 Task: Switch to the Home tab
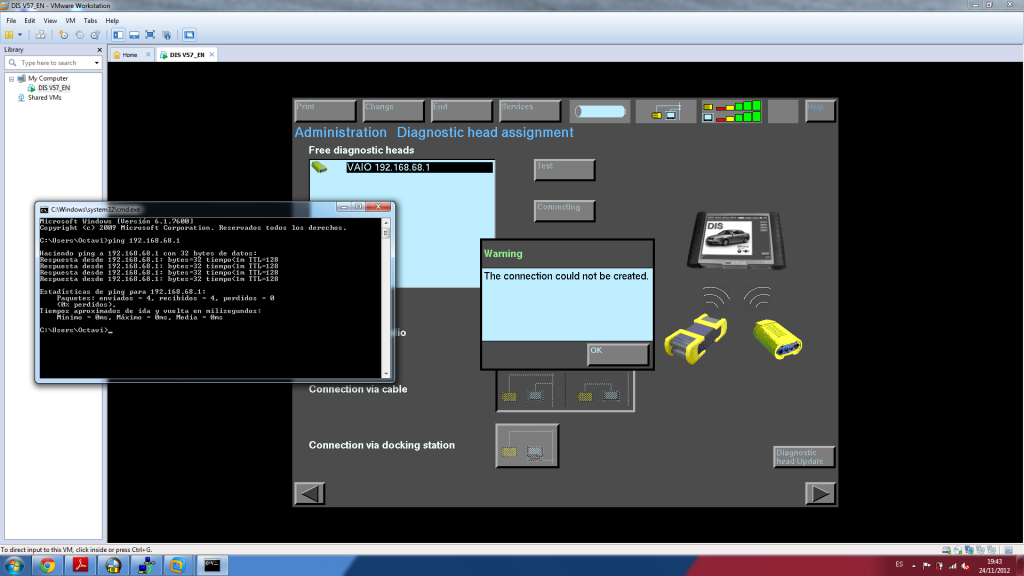pyautogui.click(x=129, y=55)
